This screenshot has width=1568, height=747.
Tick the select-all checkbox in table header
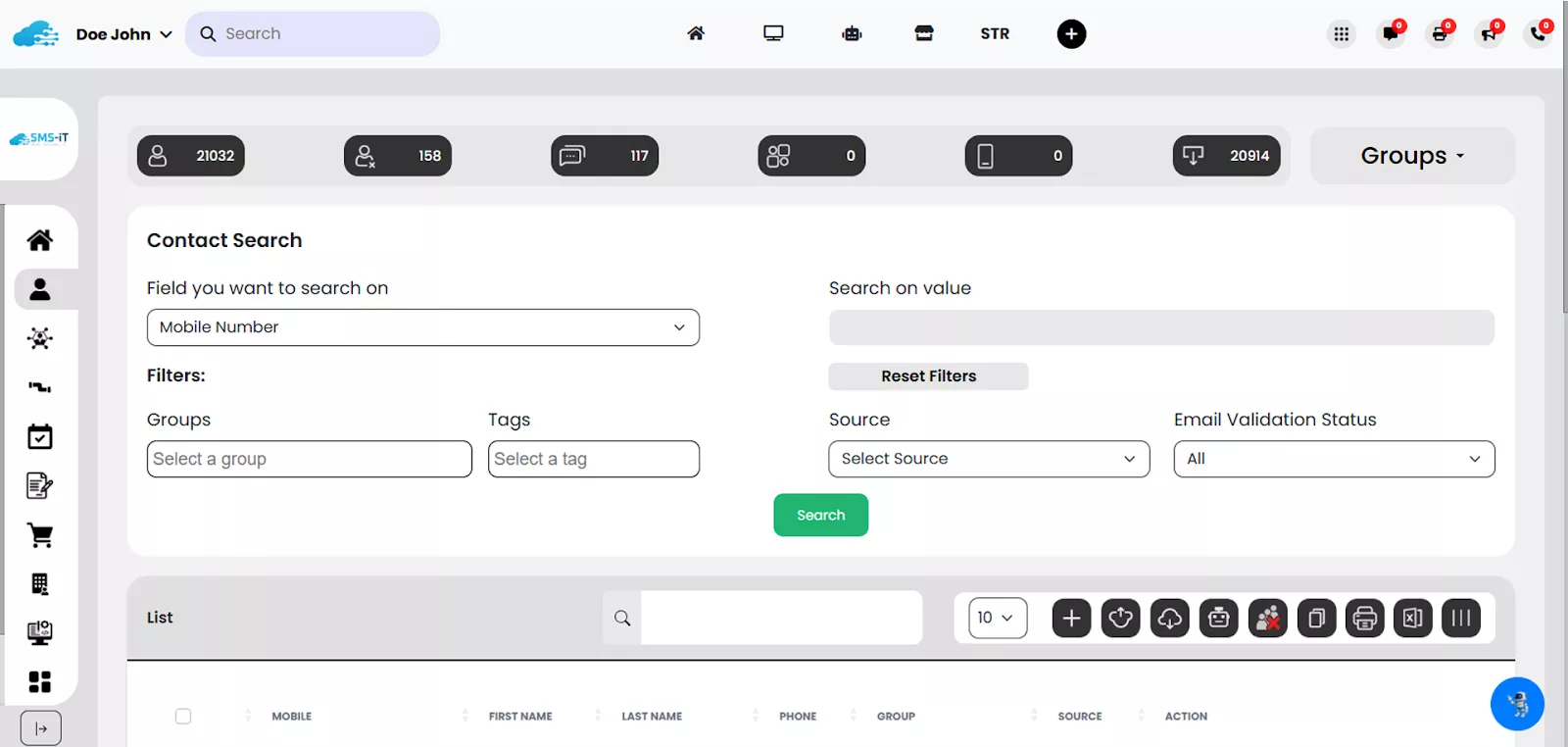pyautogui.click(x=183, y=717)
